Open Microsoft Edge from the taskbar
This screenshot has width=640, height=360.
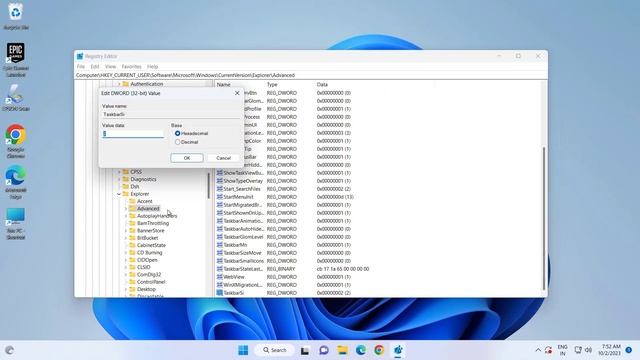pyautogui.click(x=361, y=350)
